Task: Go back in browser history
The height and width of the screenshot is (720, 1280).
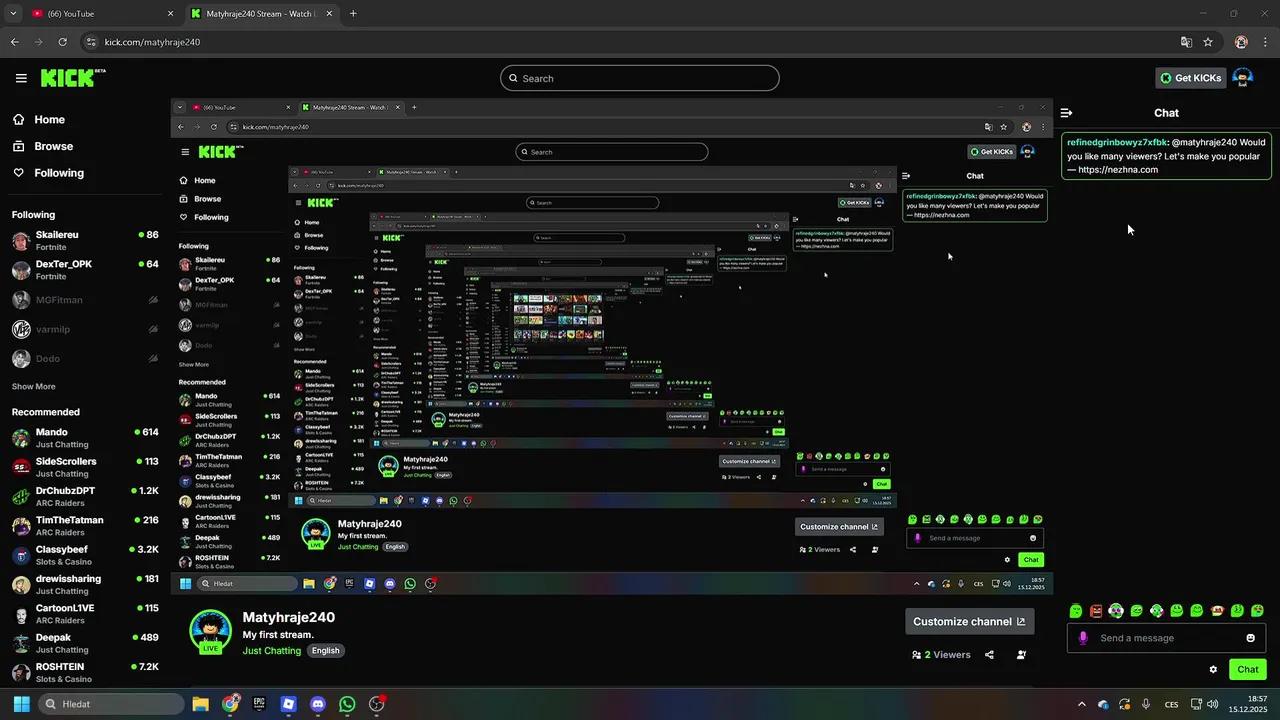Action: [x=14, y=42]
